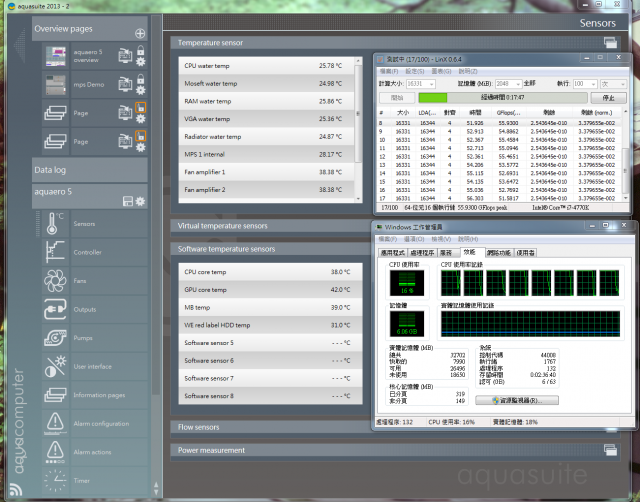The height and width of the screenshot is (502, 640).
Task: Open Task Manager 選項(O) menu
Action: click(x=414, y=239)
